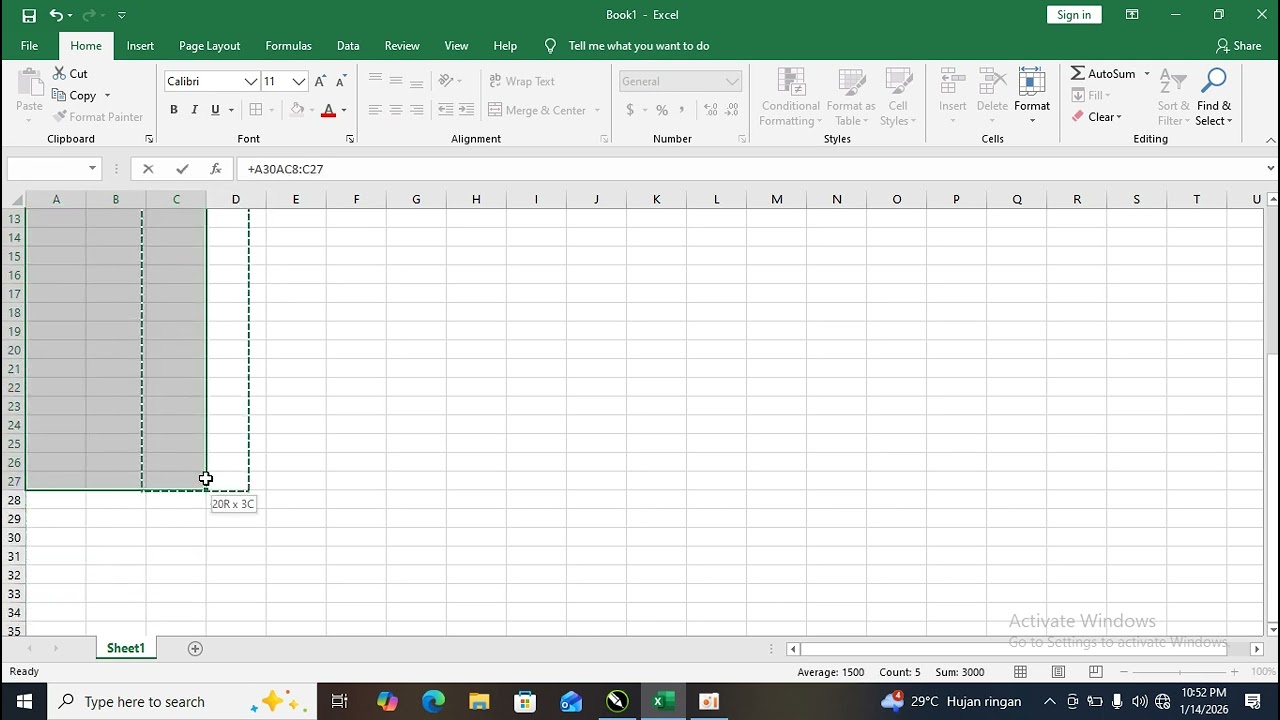Click the Insert cells button
The image size is (1280, 720).
(952, 97)
